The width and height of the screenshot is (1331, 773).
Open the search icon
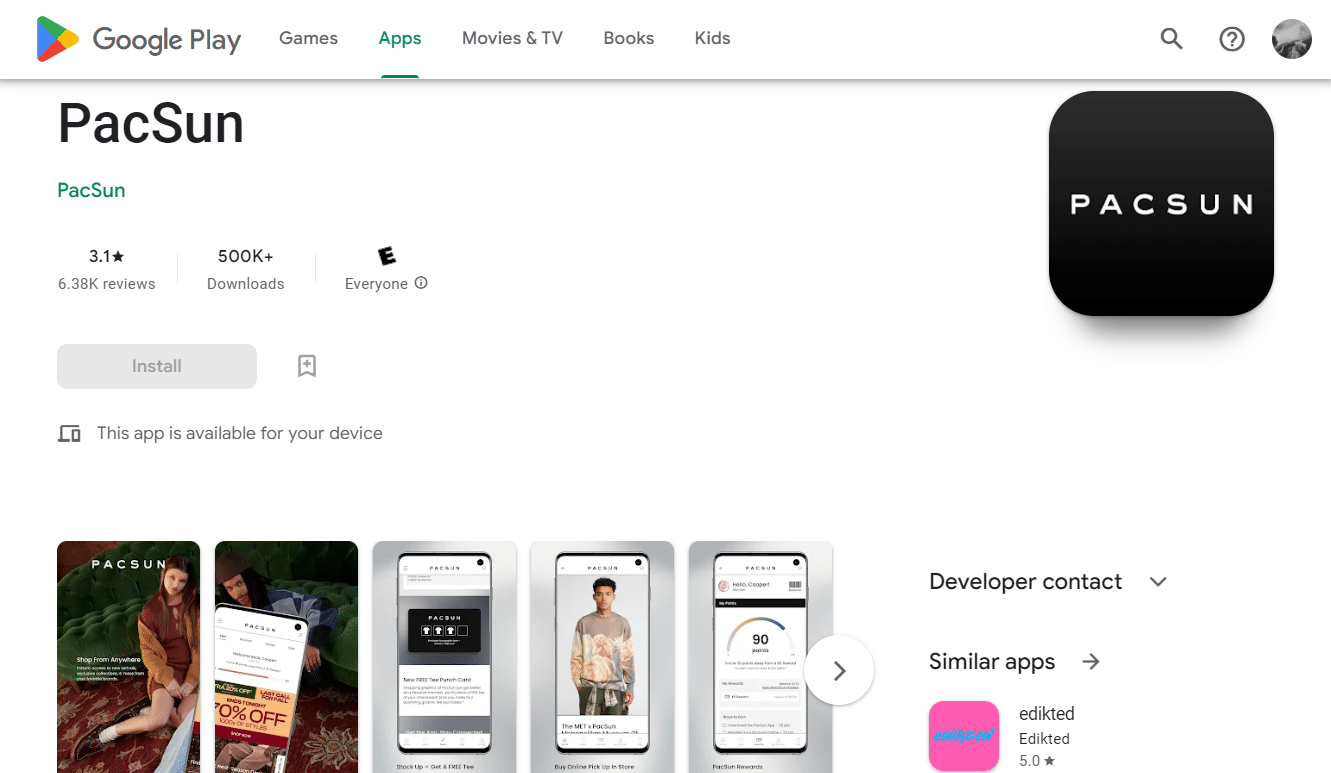point(1171,38)
